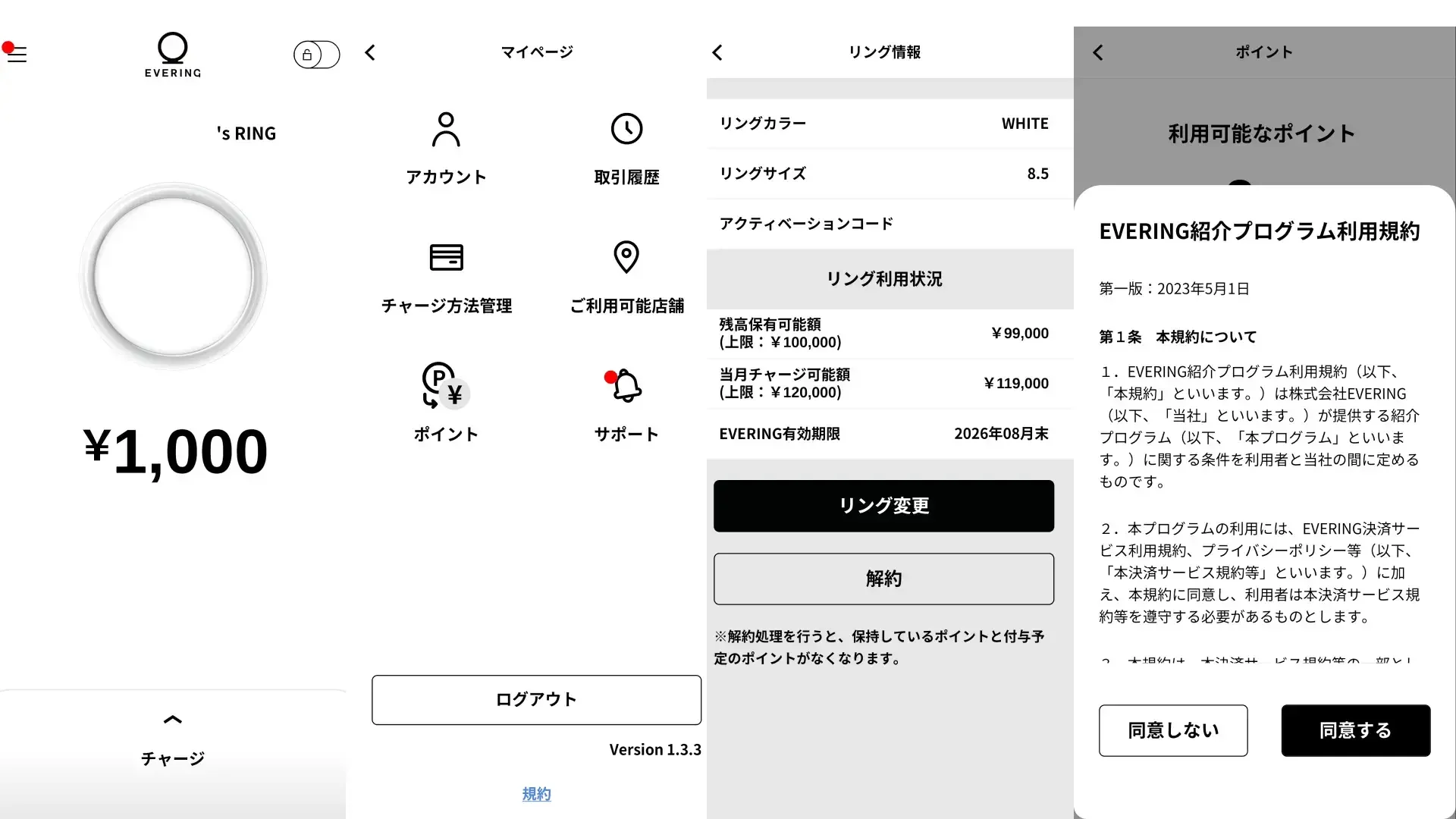This screenshot has width=1456, height=819.
Task: Expand the charge panel chevron
Action: pyautogui.click(x=173, y=720)
